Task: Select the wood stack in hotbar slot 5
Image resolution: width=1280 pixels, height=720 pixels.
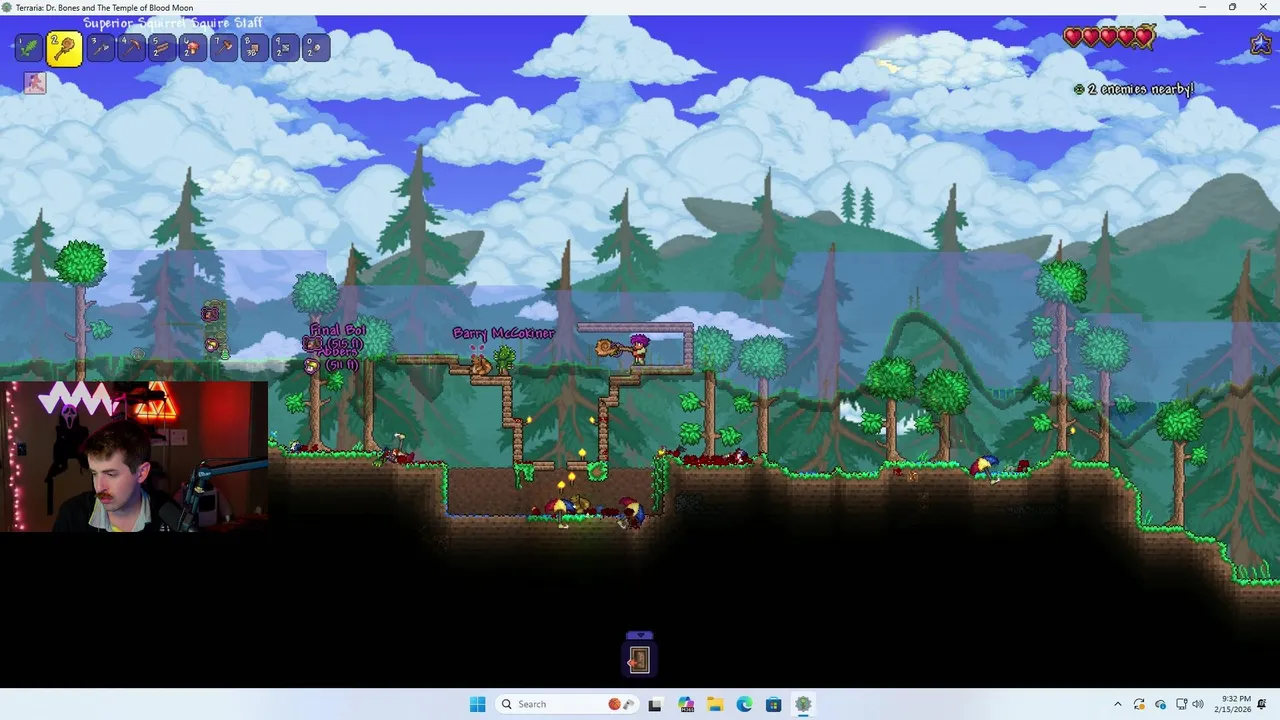Action: pos(162,47)
